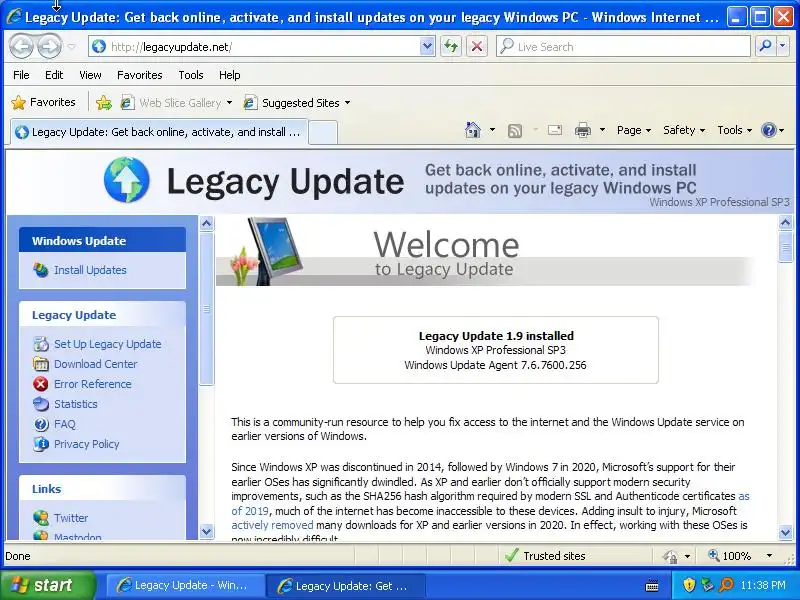
Task: Click the Statistics sidebar icon
Action: [x=41, y=404]
